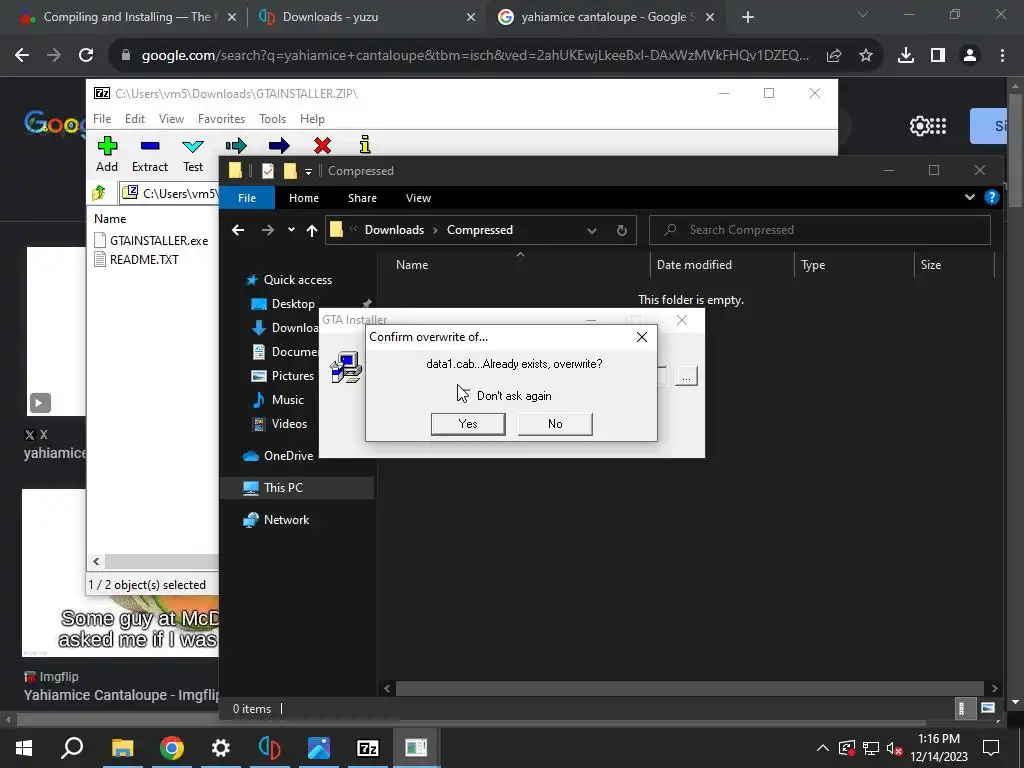Go up one level in Explorer
The width and height of the screenshot is (1024, 768).
312,230
